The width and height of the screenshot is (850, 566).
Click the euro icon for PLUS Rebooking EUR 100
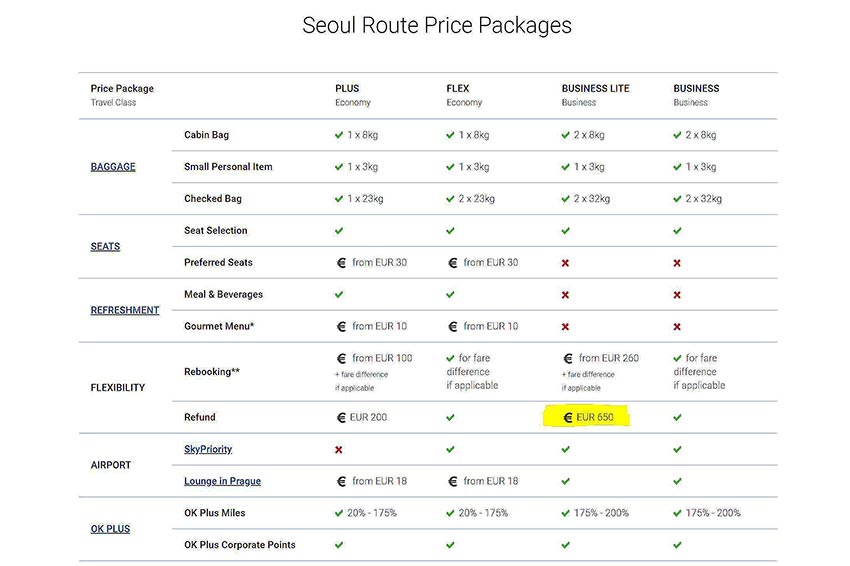(340, 358)
